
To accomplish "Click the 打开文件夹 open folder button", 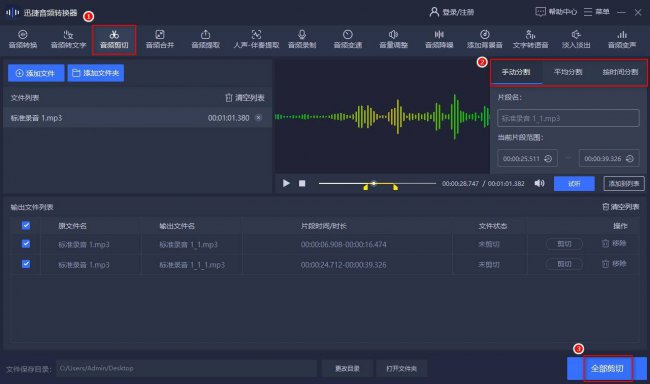I will (x=401, y=368).
